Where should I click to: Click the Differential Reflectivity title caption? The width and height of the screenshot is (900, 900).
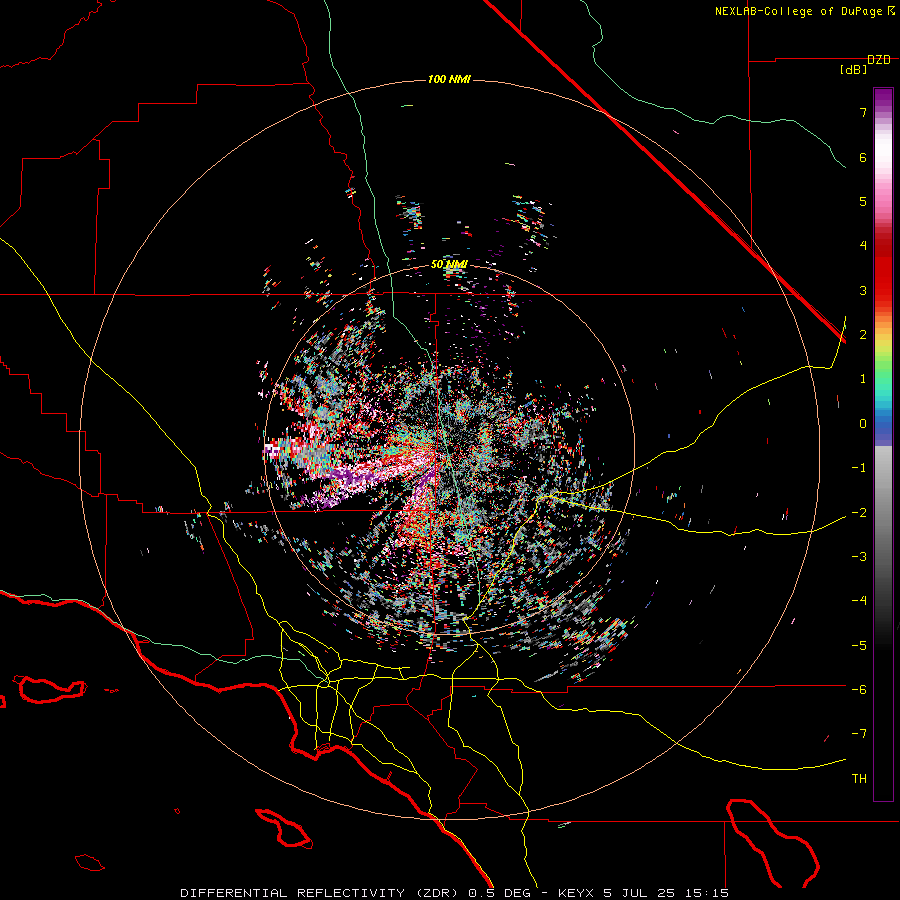(453, 893)
